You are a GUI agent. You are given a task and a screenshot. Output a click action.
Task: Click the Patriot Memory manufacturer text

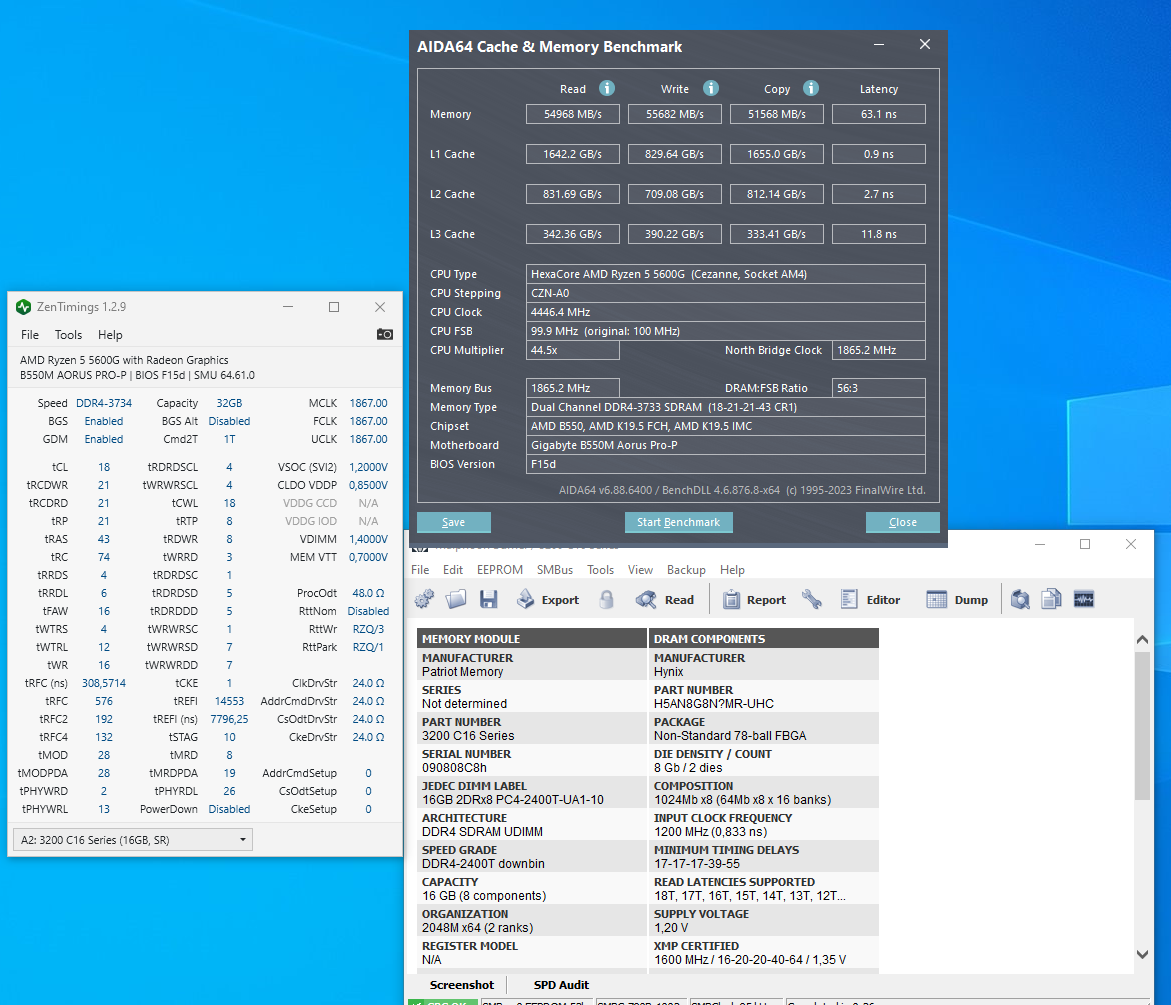462,672
